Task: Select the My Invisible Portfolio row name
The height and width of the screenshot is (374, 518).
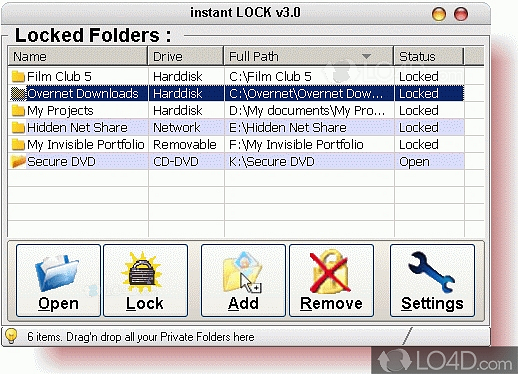Action: [x=86, y=144]
